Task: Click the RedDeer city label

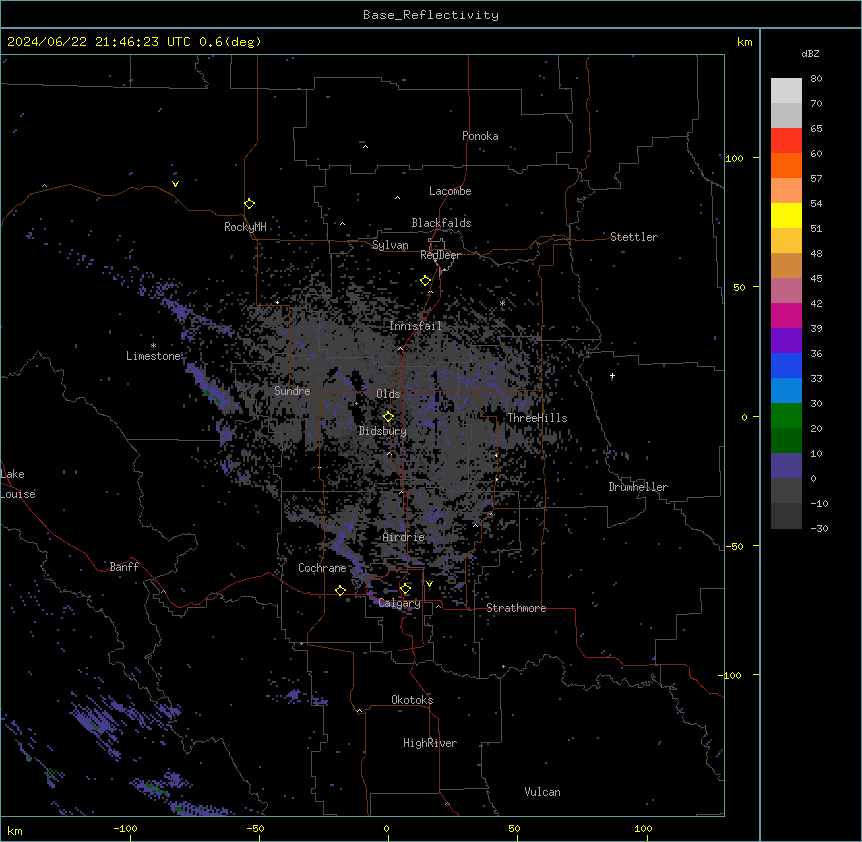Action: (440, 255)
